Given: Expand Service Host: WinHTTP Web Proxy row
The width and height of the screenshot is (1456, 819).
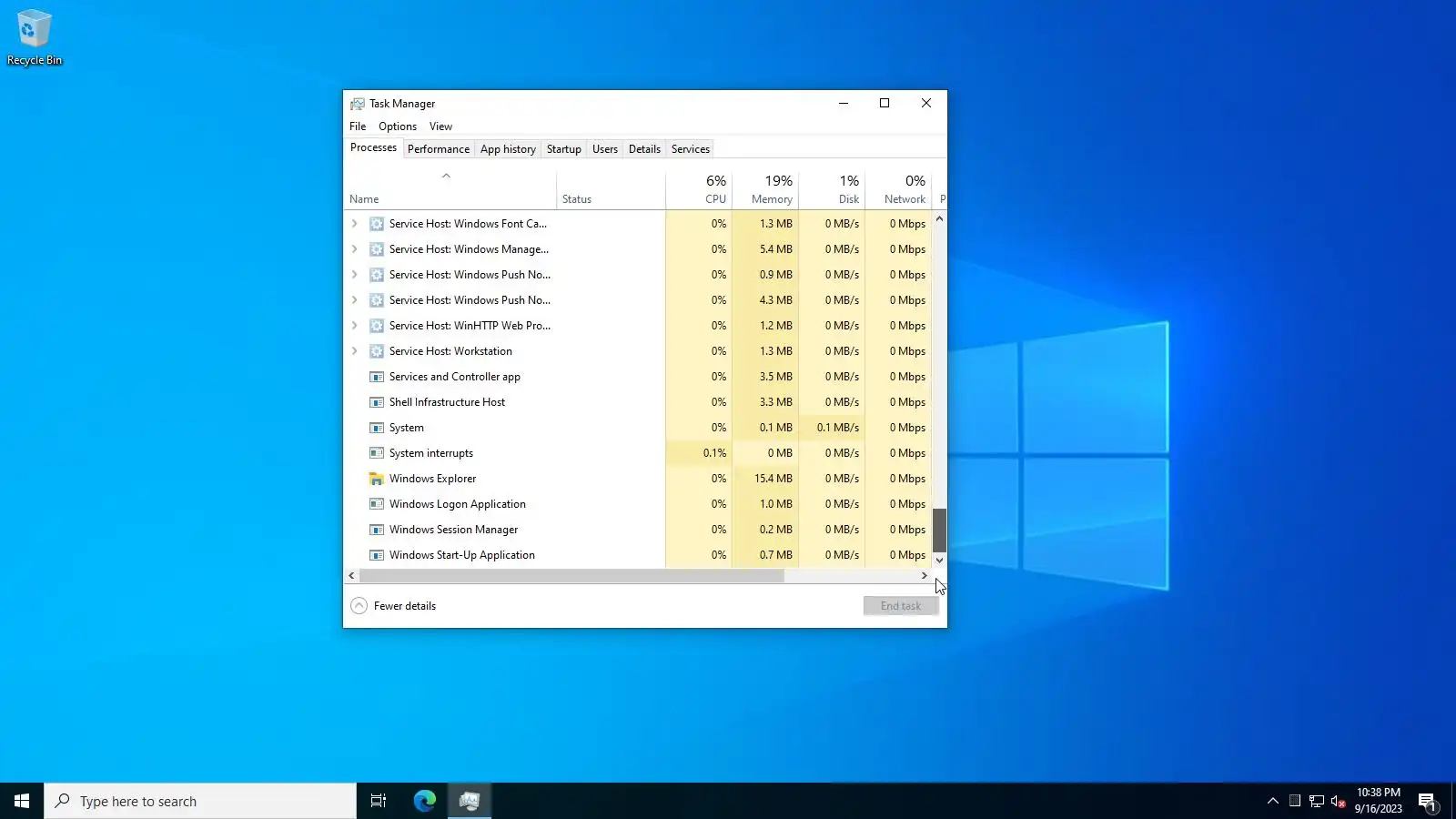Looking at the screenshot, I should (355, 326).
